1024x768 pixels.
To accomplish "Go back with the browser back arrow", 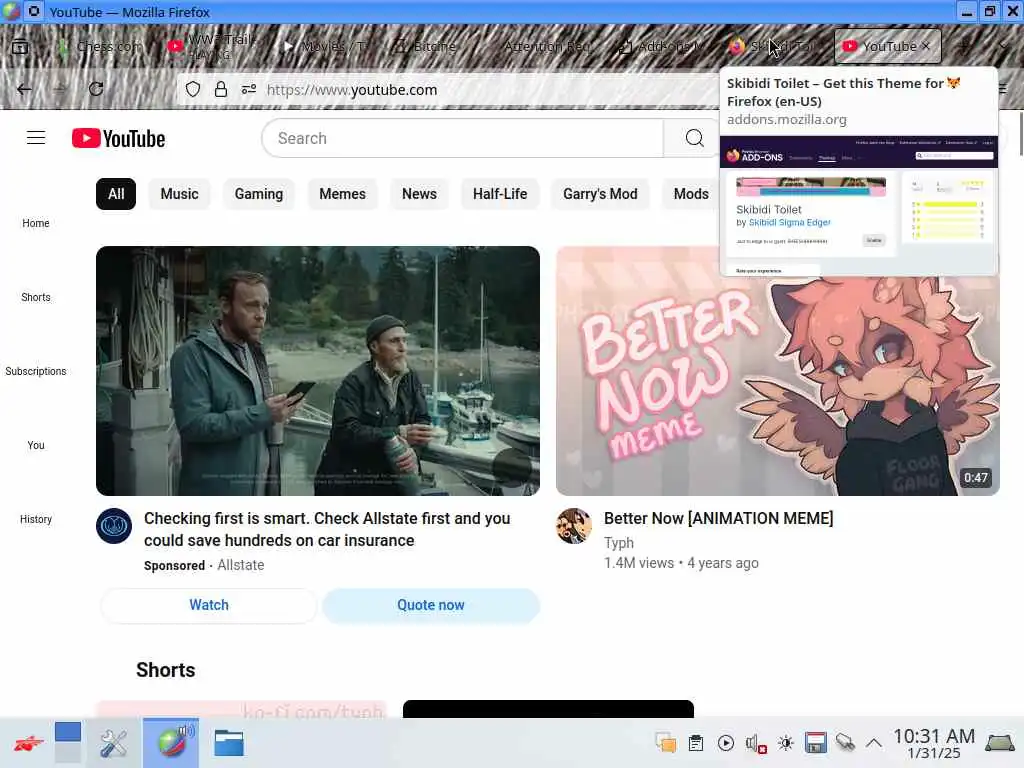I will (24, 89).
